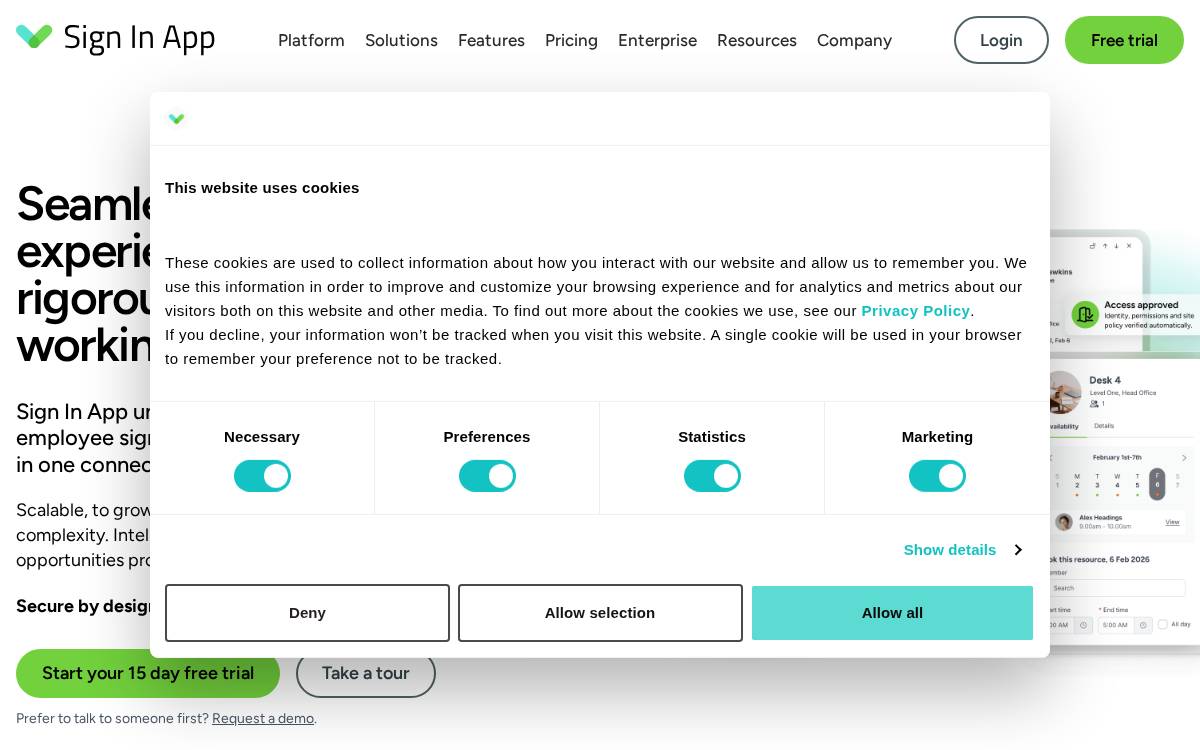The height and width of the screenshot is (750, 1200).
Task: Open the Platform menu
Action: (311, 40)
